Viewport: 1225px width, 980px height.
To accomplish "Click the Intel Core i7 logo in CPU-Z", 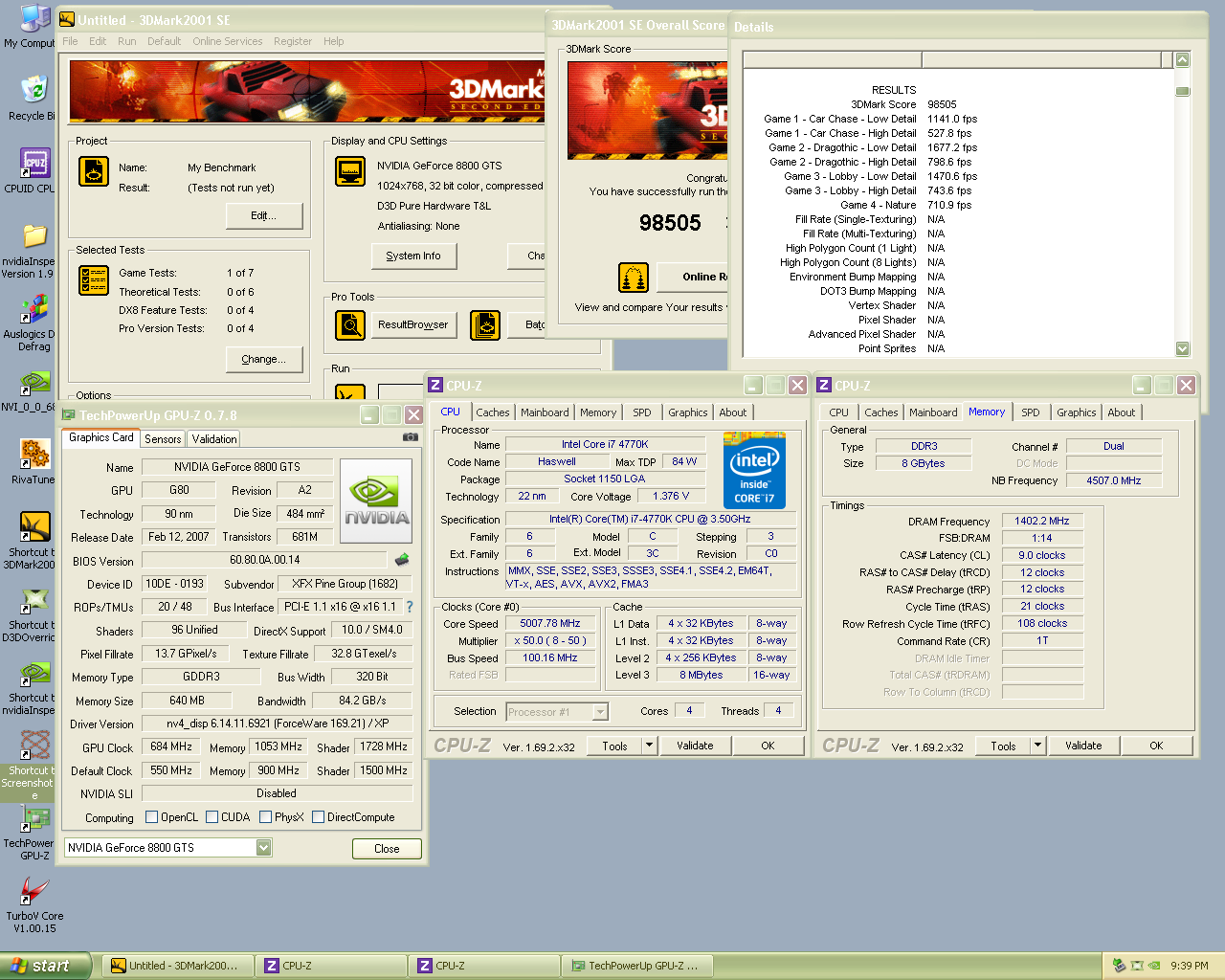I will (754, 470).
